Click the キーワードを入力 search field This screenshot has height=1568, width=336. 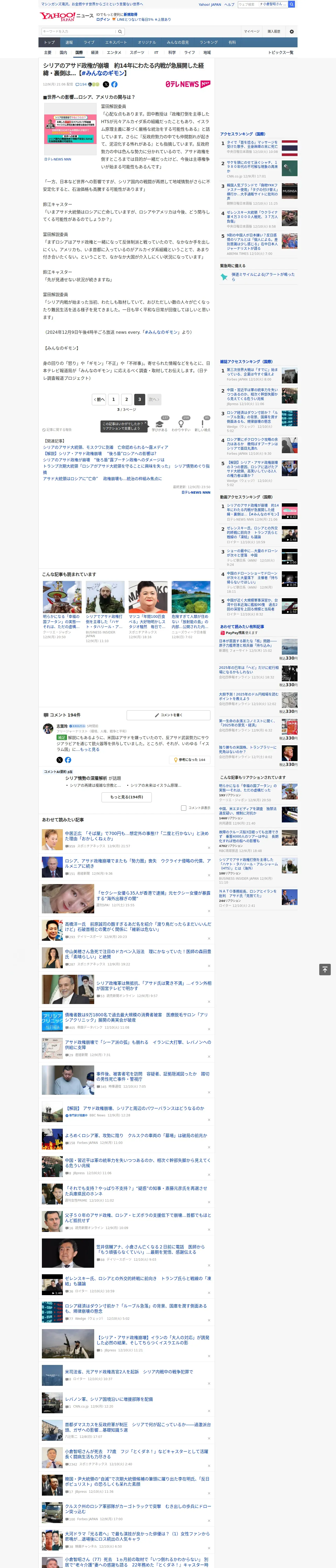click(x=79, y=31)
